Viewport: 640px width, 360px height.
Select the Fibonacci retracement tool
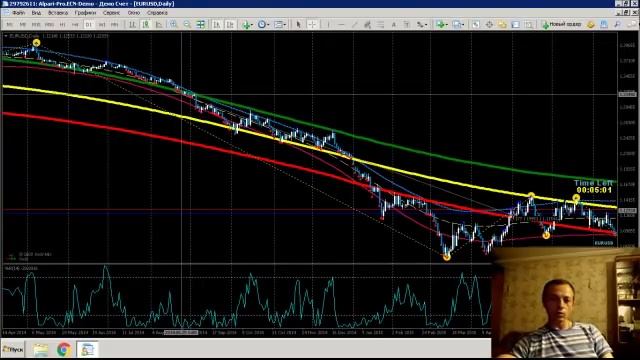point(380,24)
